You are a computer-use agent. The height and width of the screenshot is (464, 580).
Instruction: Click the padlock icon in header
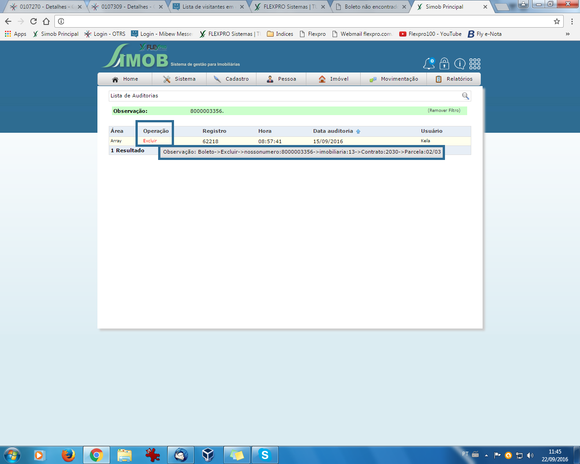(x=444, y=64)
